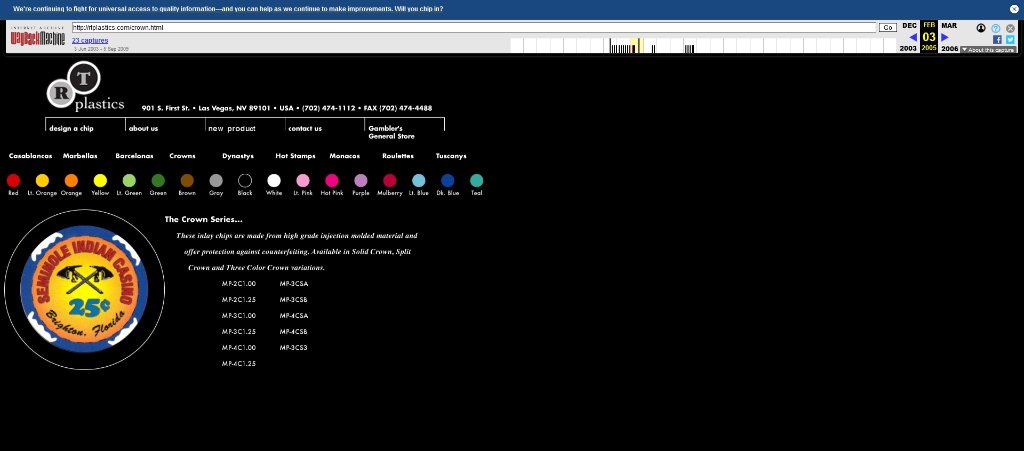Image resolution: width=1024 pixels, height=451 pixels.
Task: Pick the Hot Pink color swatch
Action: (332, 181)
